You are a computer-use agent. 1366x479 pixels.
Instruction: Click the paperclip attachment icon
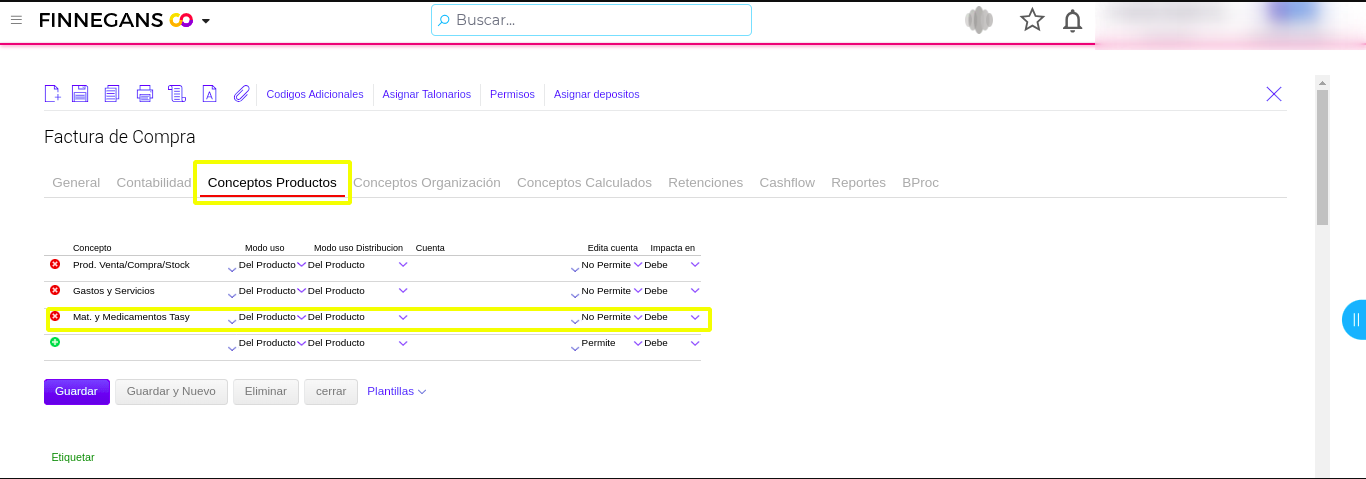coord(241,94)
